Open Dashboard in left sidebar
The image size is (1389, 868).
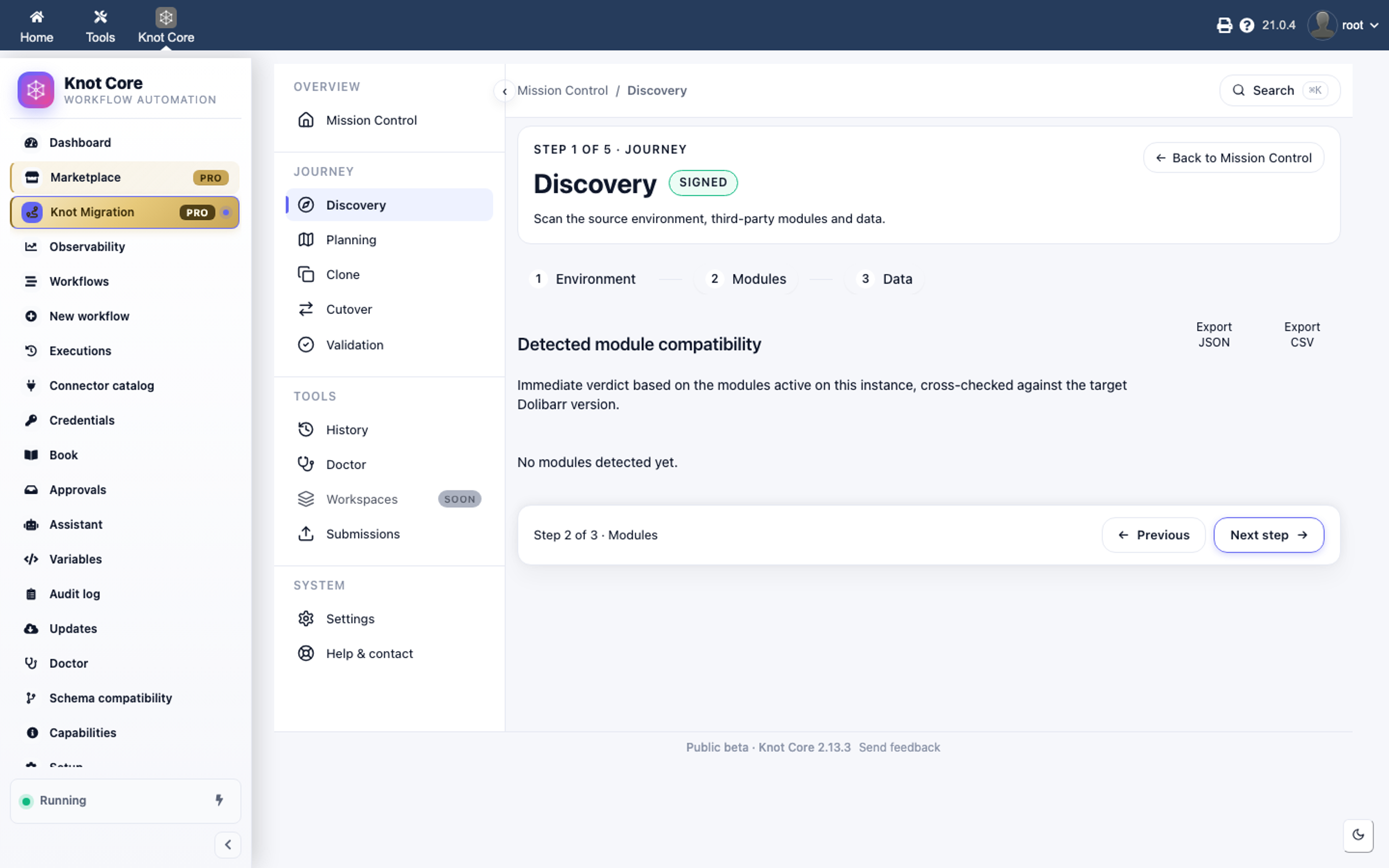[125, 142]
